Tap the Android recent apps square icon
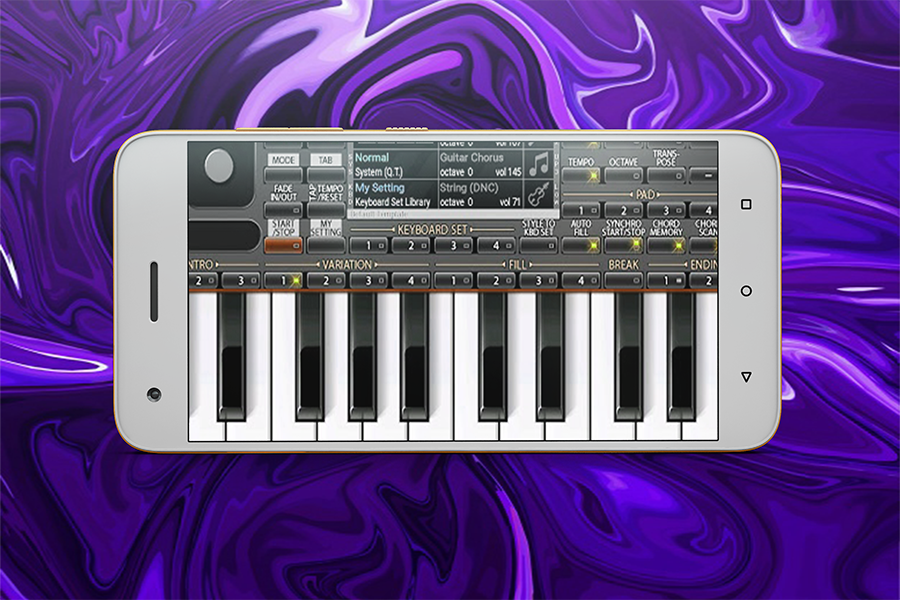The image size is (900, 600). click(746, 204)
